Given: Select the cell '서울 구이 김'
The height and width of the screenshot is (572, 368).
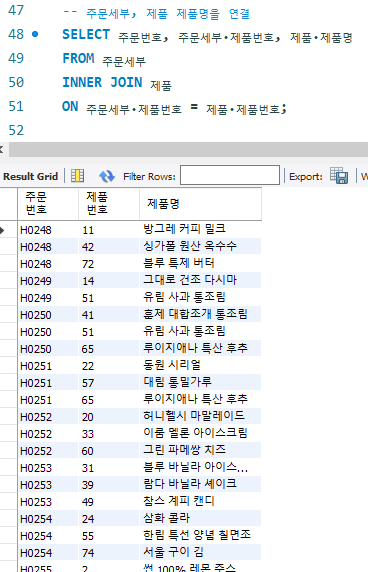Looking at the screenshot, I should [200, 552].
